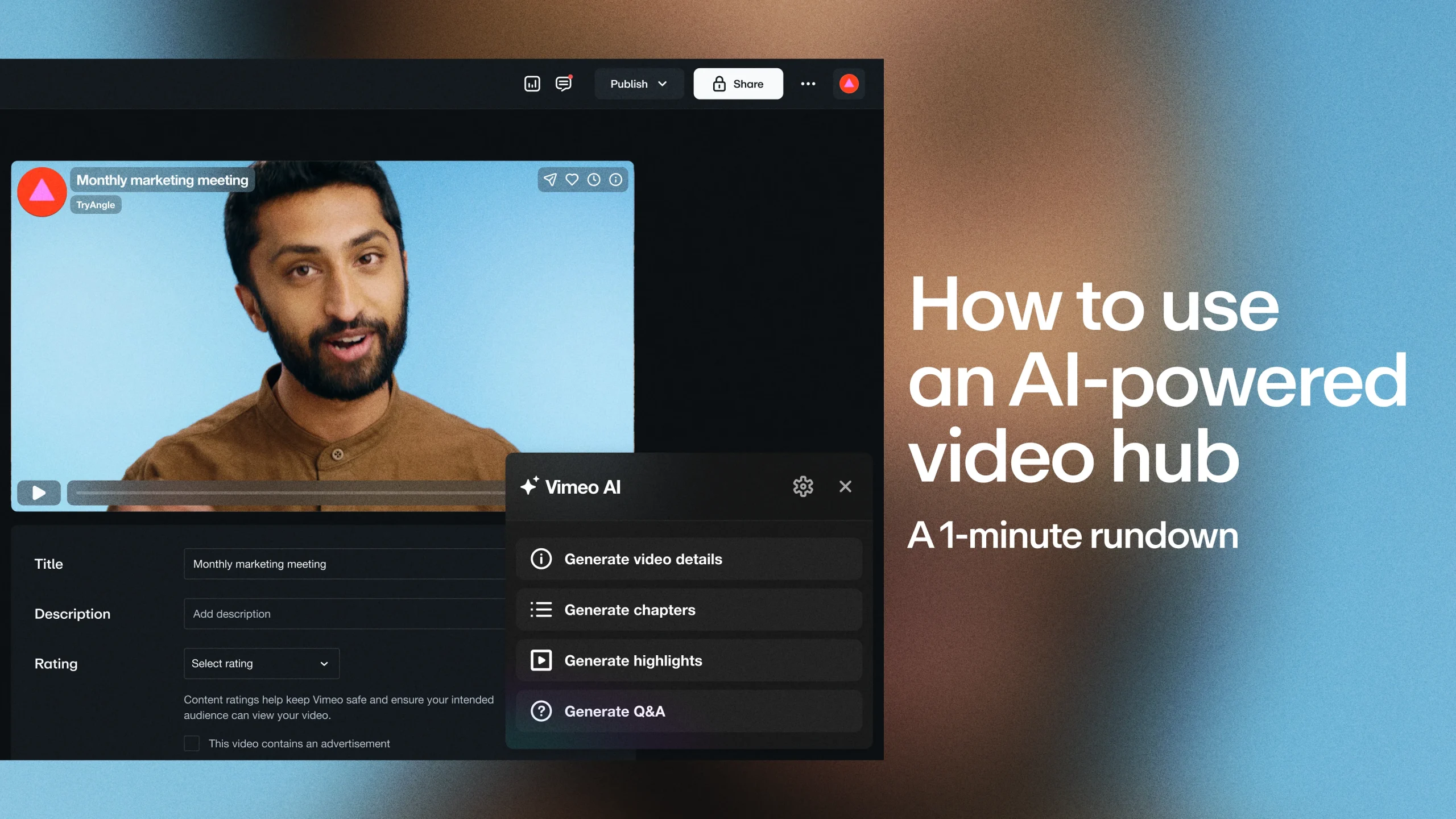The height and width of the screenshot is (819, 1456).
Task: Select Generate highlights
Action: coord(689,660)
